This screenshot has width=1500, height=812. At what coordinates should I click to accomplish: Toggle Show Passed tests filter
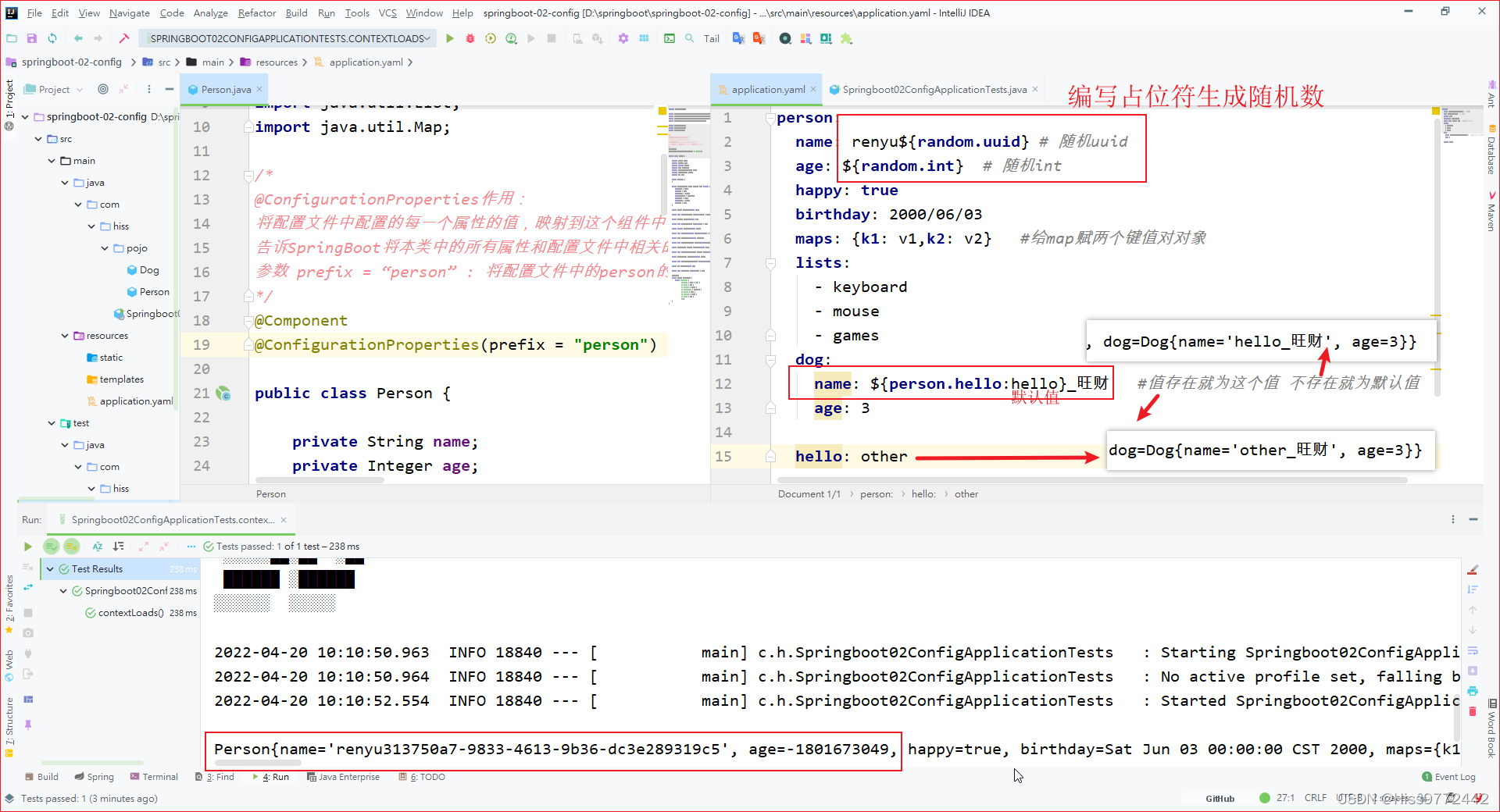[x=52, y=547]
